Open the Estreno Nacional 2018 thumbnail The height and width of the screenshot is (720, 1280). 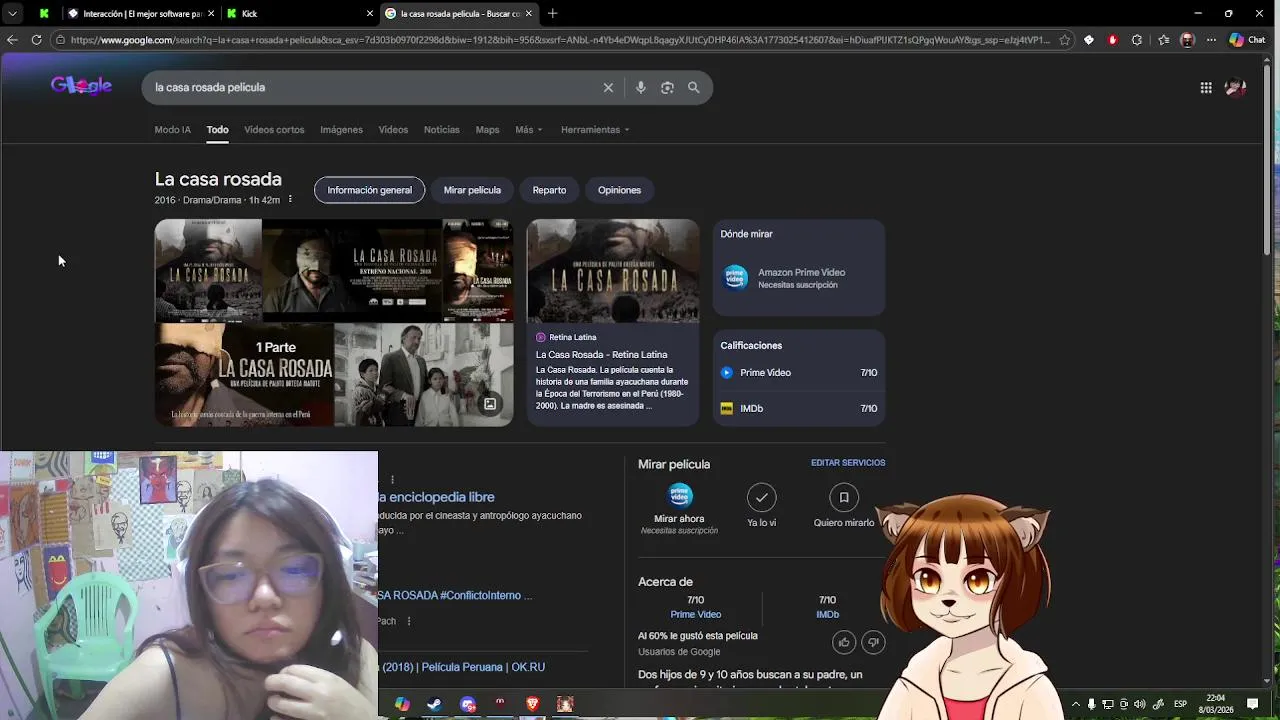[351, 270]
